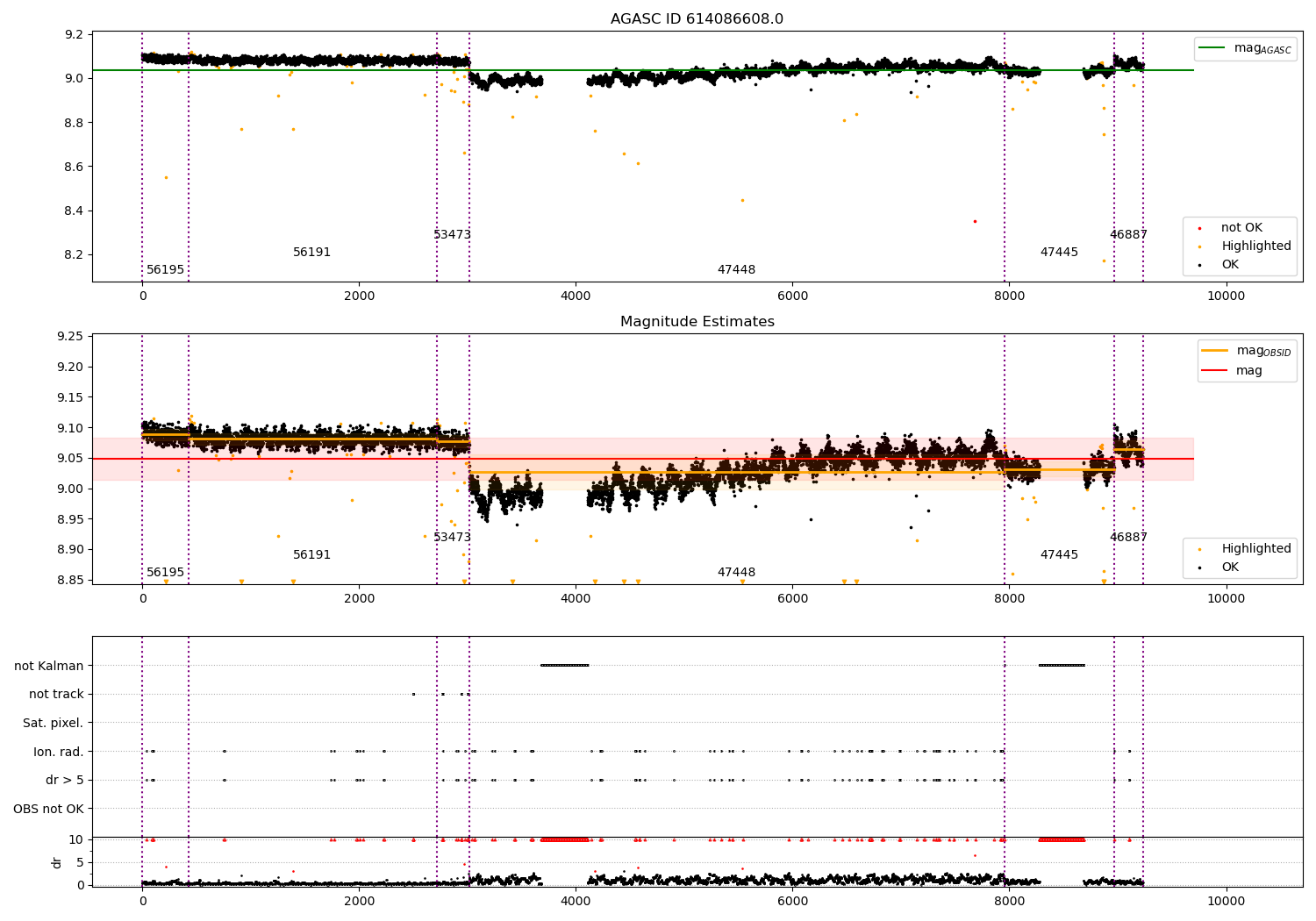Click the 8.2 y-axis tick of top plot

(x=74, y=255)
